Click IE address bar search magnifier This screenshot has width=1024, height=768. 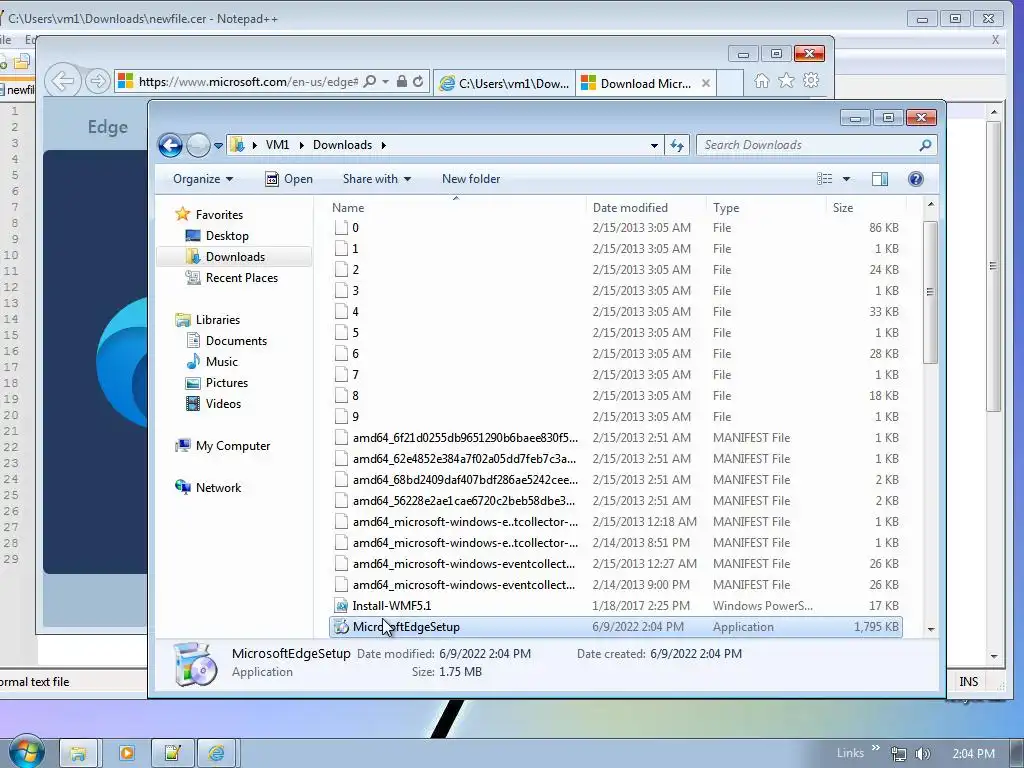370,81
